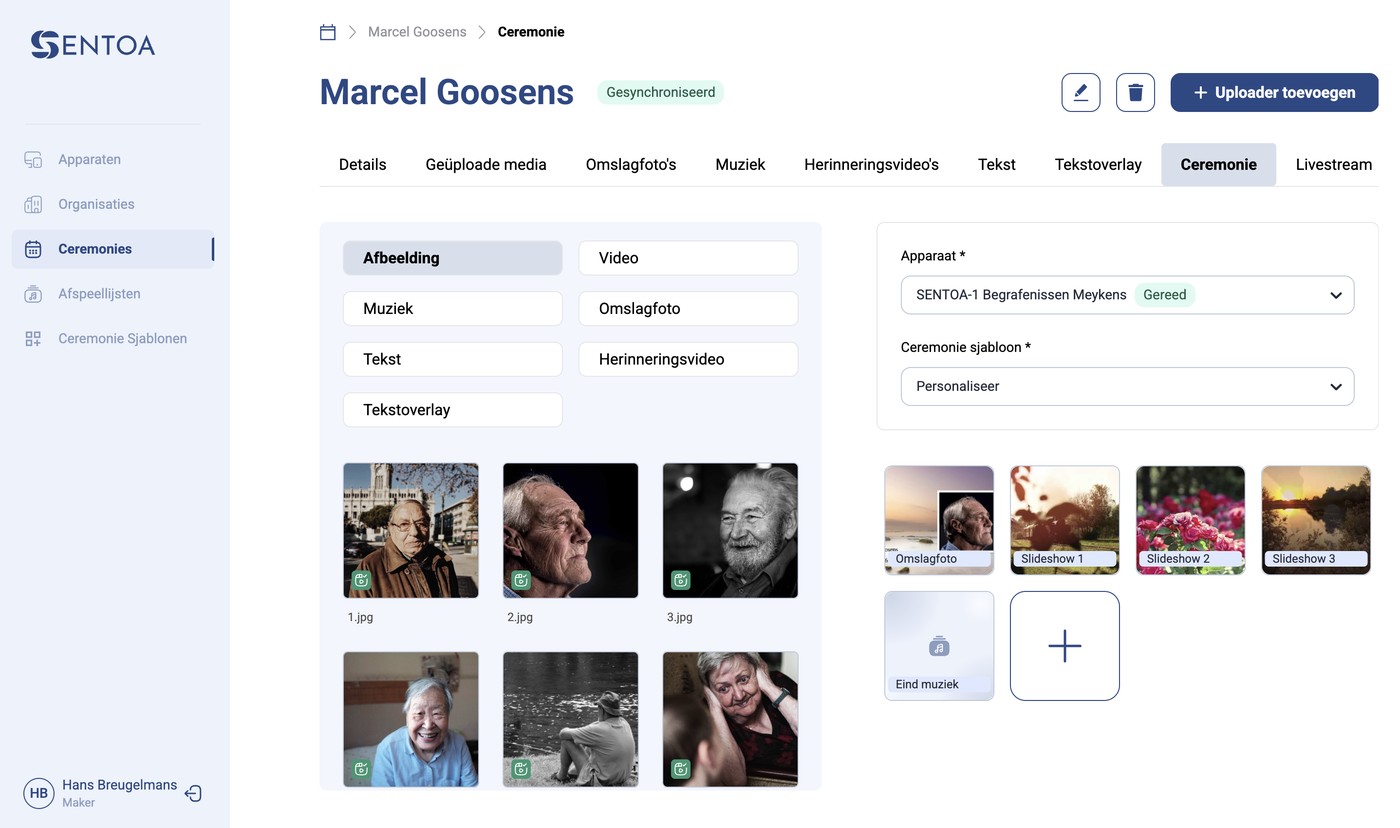Select the Herinneringsvideo media filter

[688, 359]
